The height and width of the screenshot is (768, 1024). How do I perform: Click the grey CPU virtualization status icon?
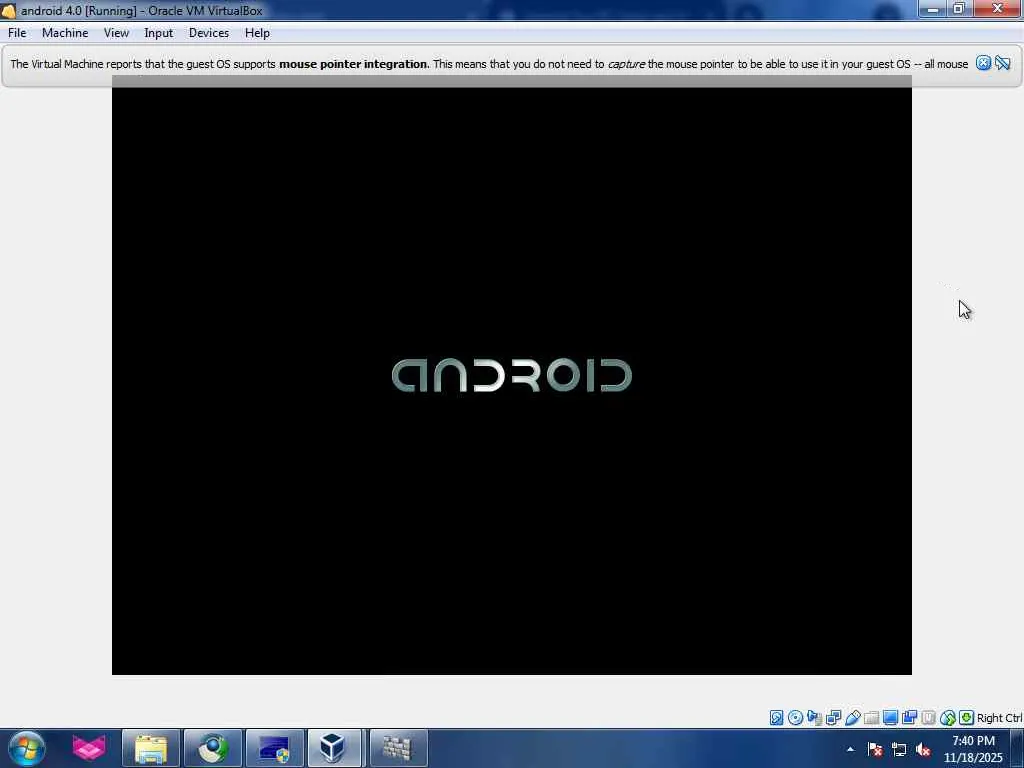tap(928, 718)
